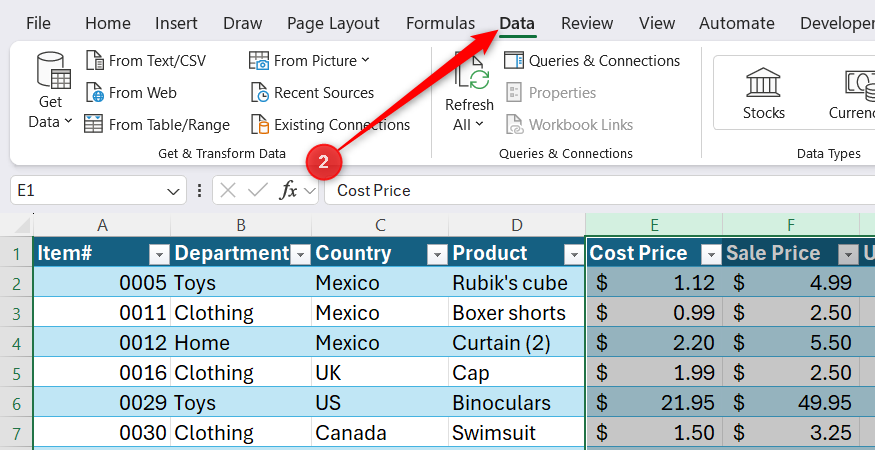Open the Cost Price filter dropdown
Viewport: 875px width, 450px height.
tap(711, 255)
